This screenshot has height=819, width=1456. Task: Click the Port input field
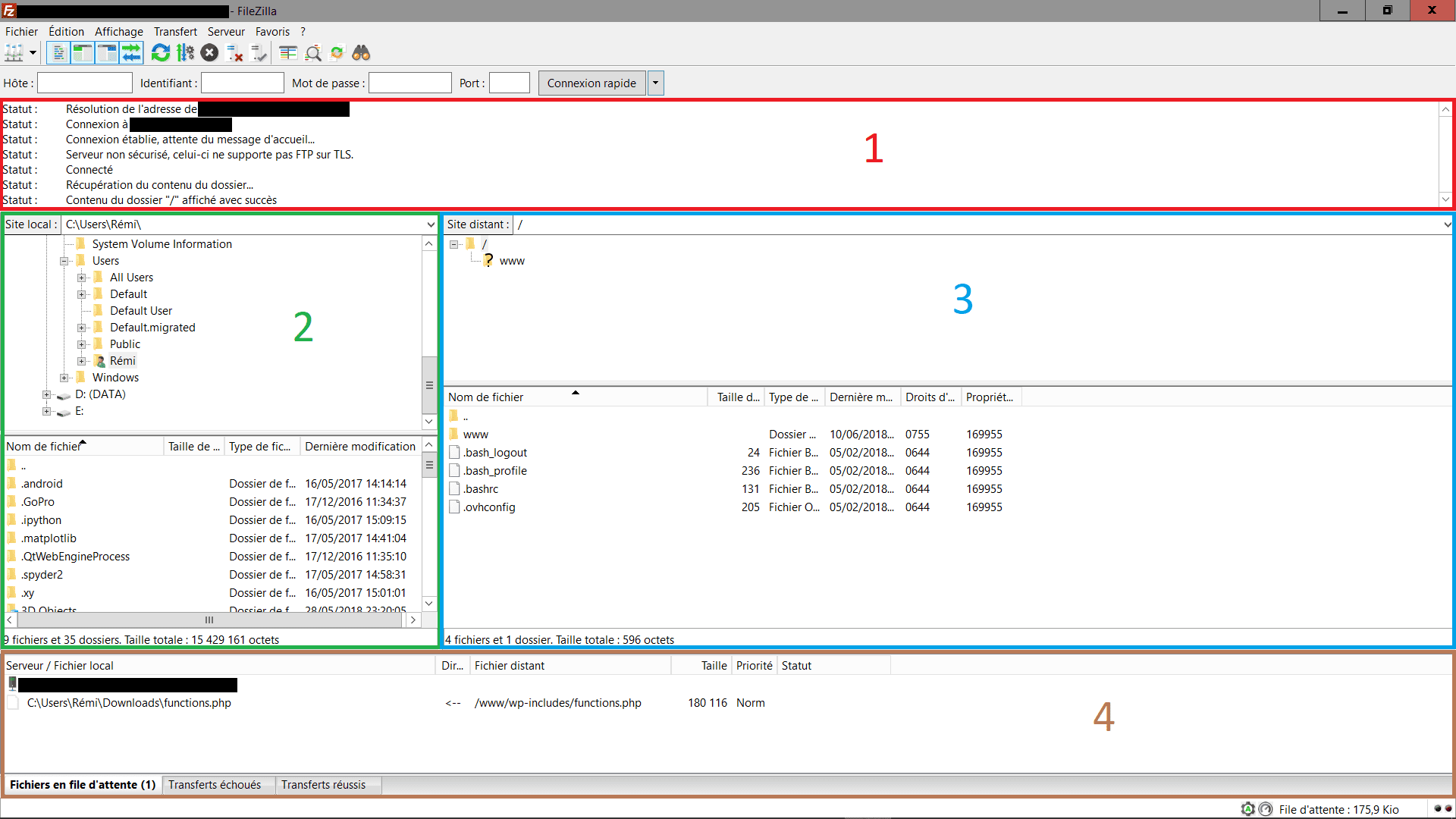point(510,83)
